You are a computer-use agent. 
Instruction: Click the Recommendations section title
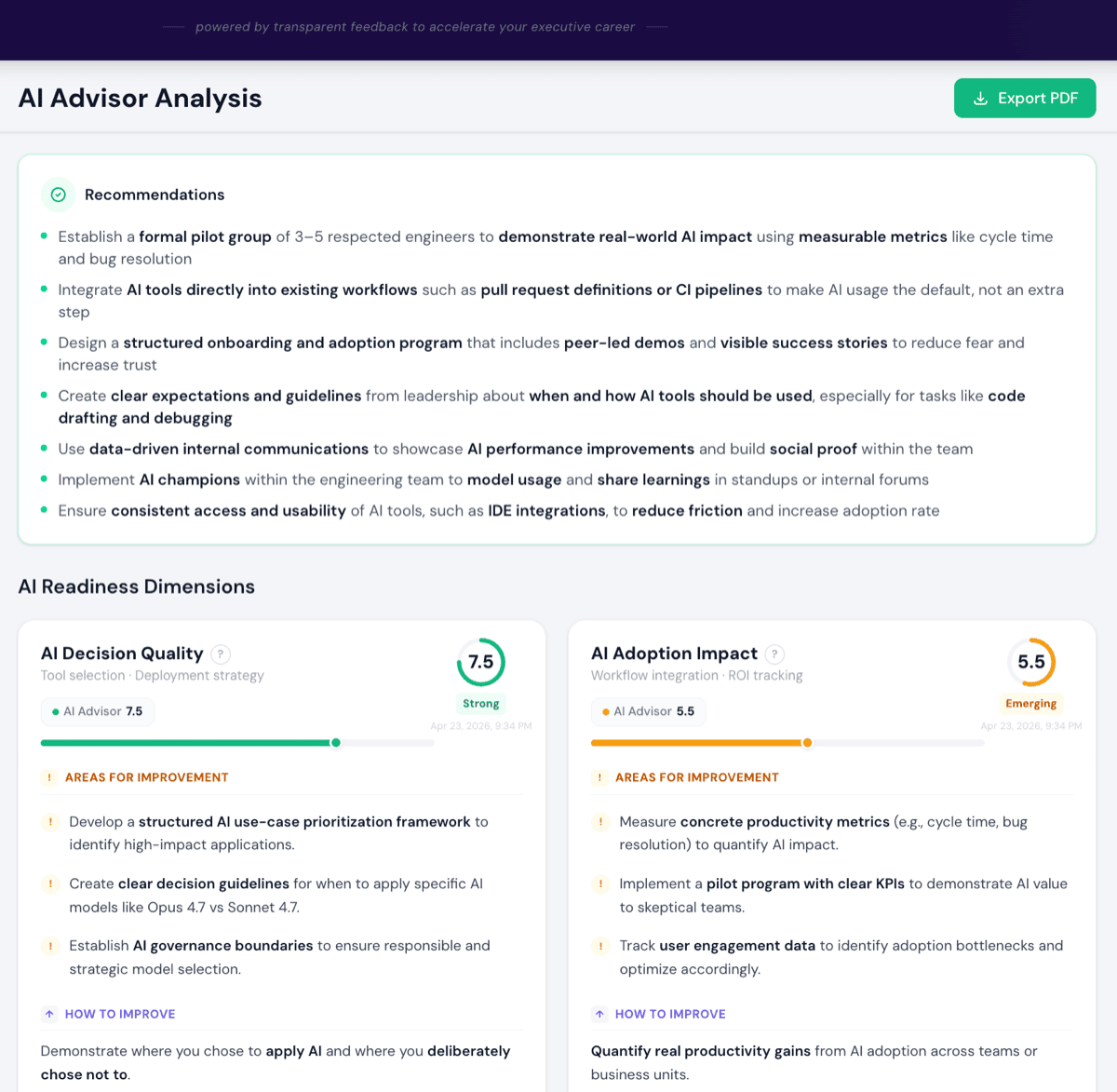coord(155,195)
